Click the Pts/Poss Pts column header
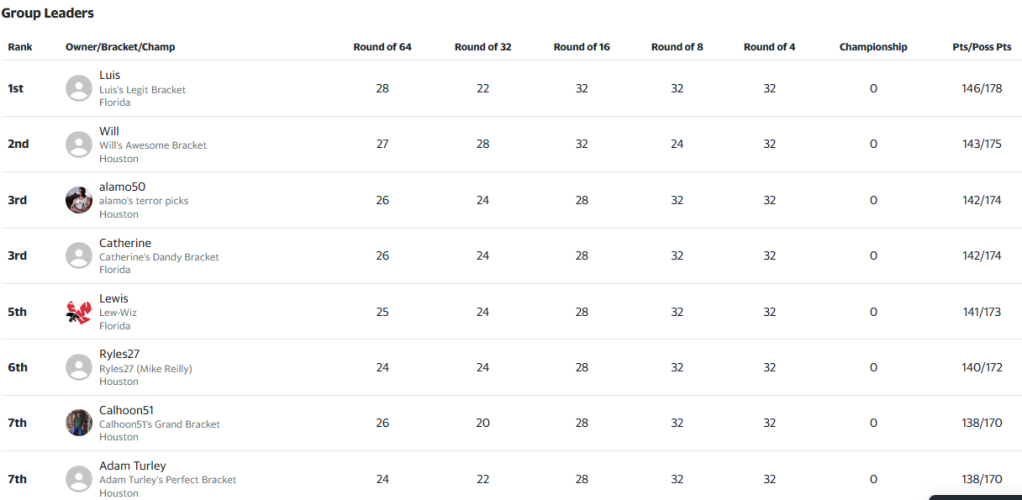 [x=982, y=47]
